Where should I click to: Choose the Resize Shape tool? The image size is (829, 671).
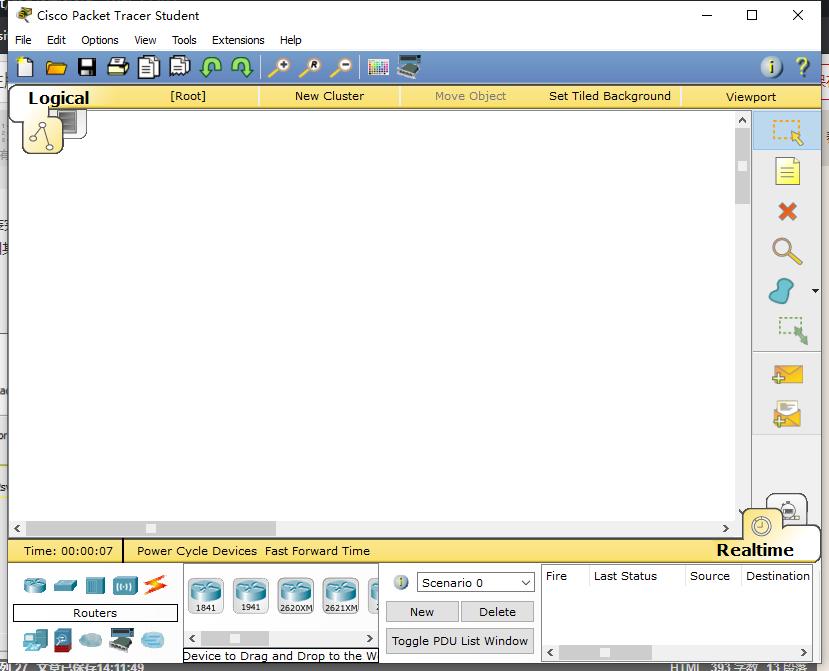point(793,330)
